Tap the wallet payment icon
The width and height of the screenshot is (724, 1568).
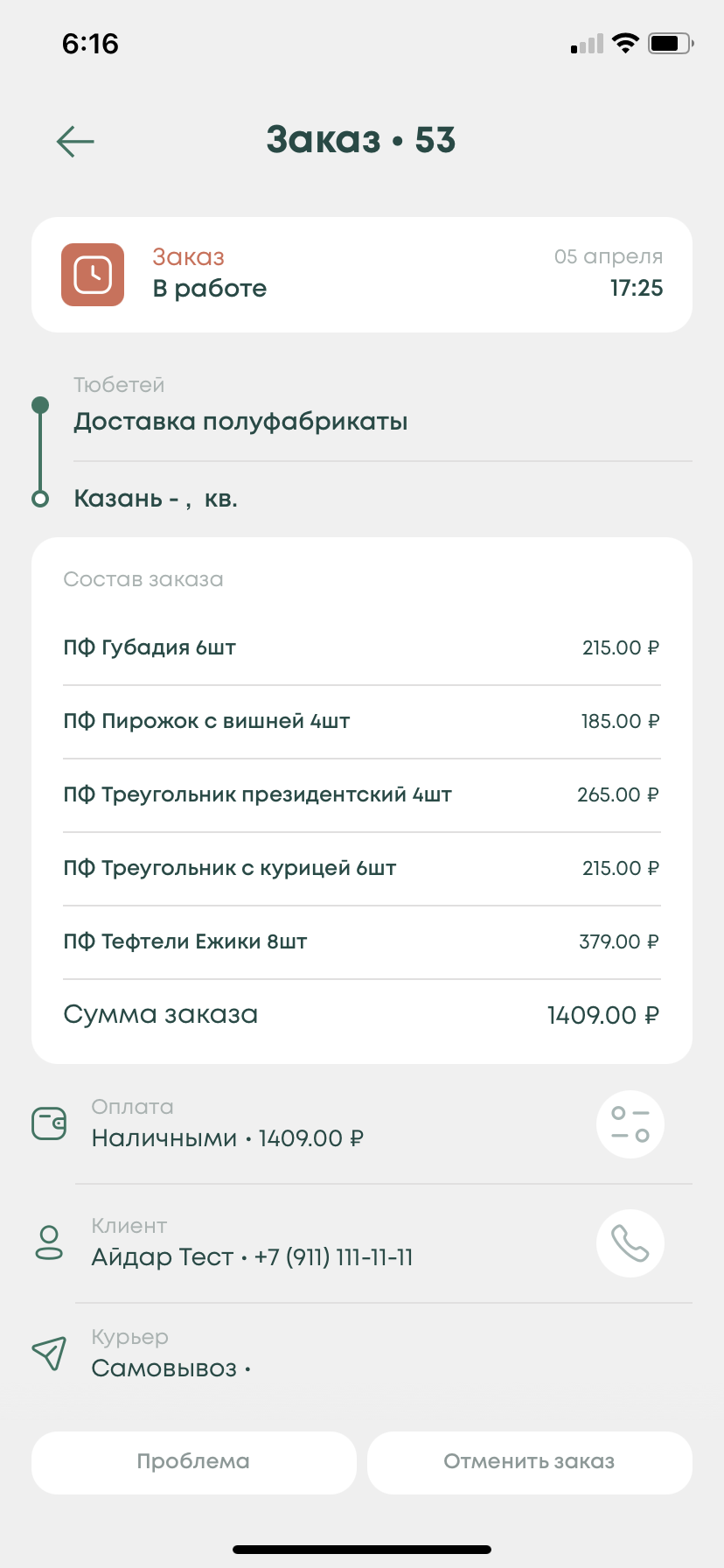coord(49,1123)
